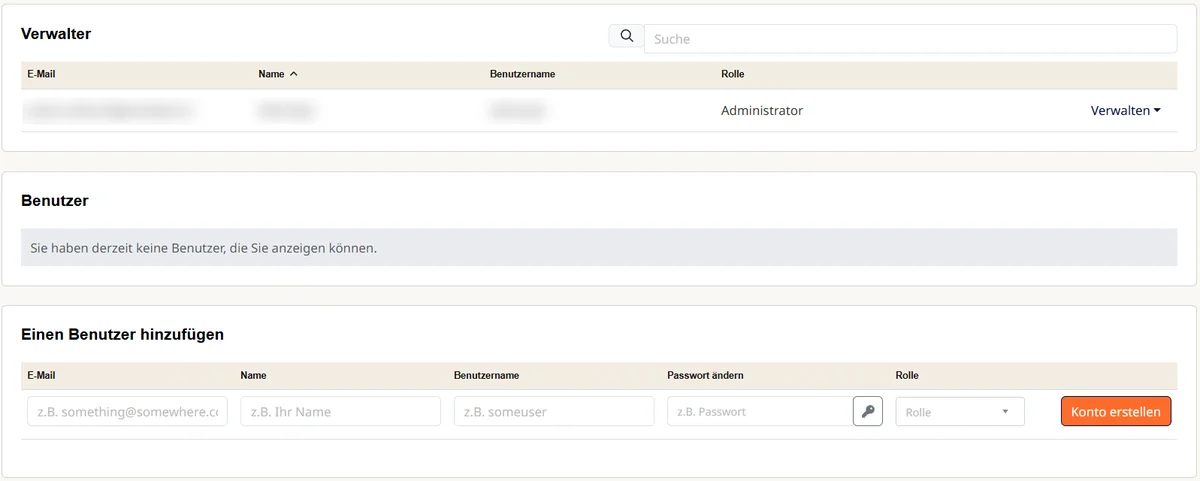The height and width of the screenshot is (481, 1200).
Task: Click the key icon to generate password
Action: pyautogui.click(x=868, y=412)
